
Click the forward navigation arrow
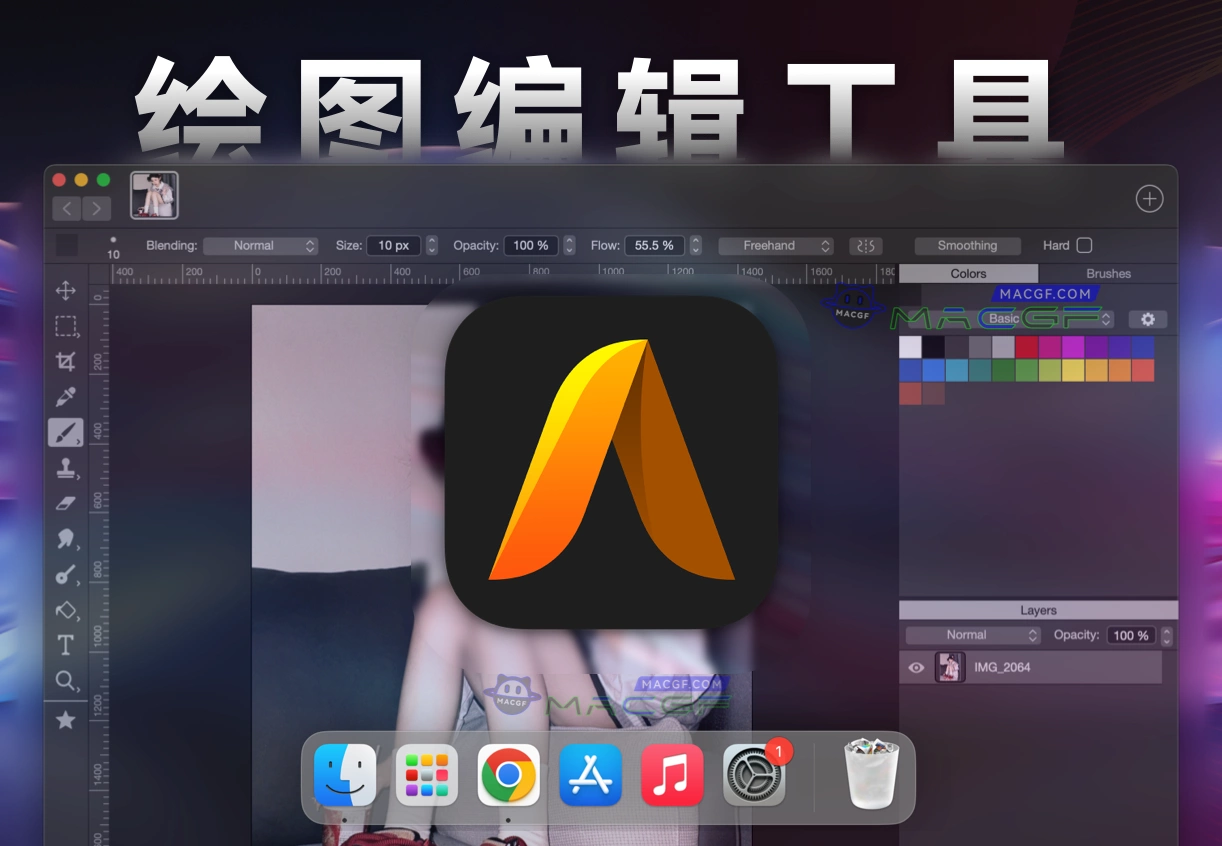96,208
